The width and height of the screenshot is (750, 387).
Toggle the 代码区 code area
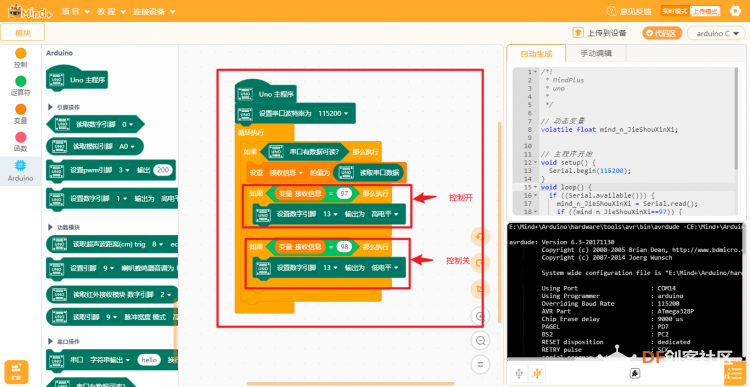click(x=662, y=33)
